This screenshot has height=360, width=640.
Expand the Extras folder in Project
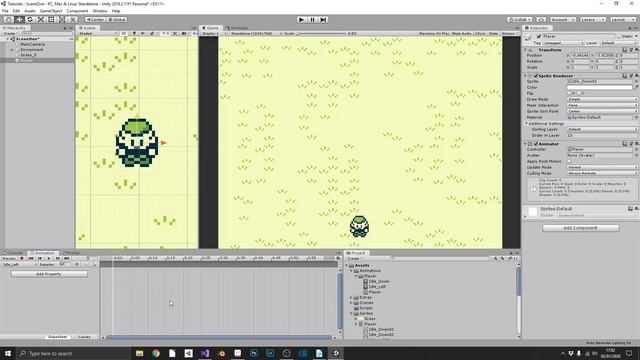(351, 298)
